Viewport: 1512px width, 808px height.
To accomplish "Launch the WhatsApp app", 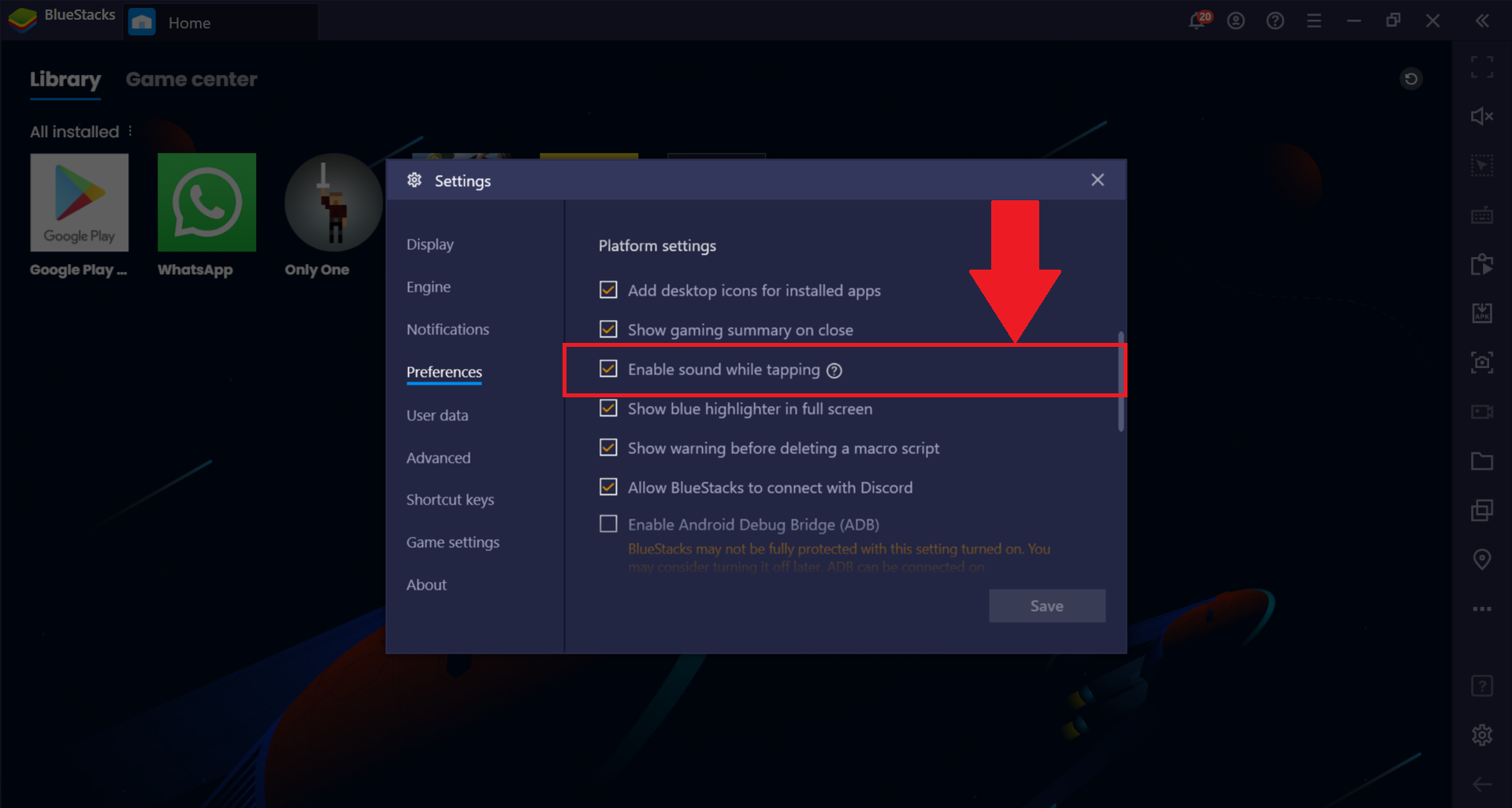I will (x=206, y=203).
